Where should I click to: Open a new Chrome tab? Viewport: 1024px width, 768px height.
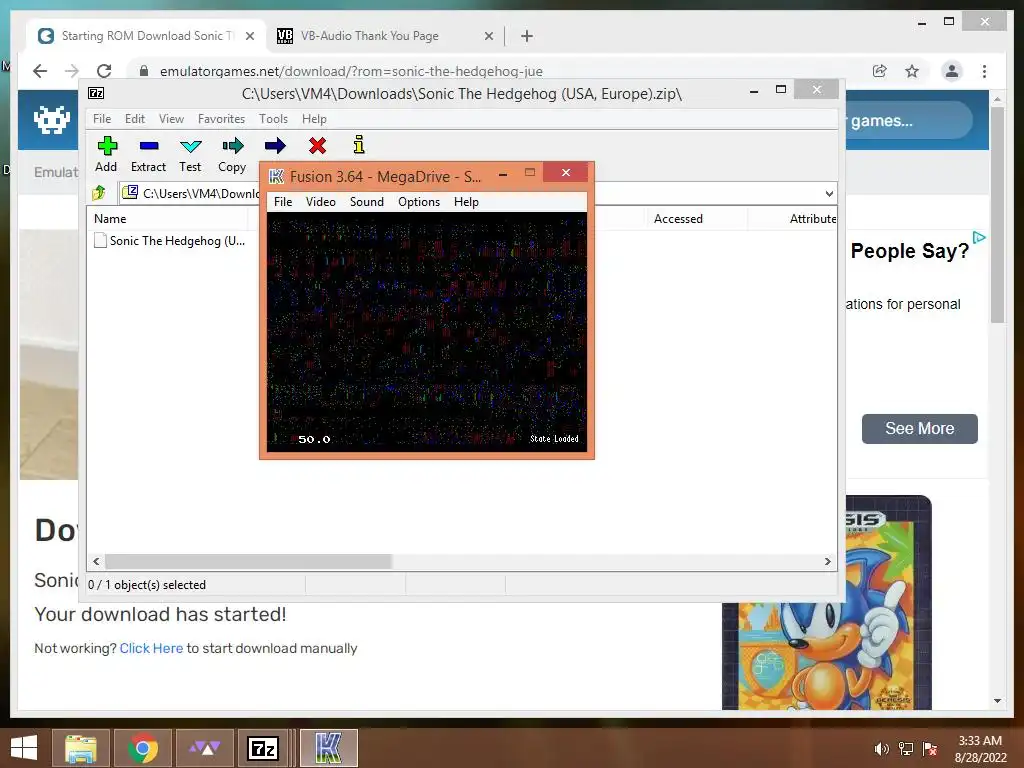click(527, 36)
